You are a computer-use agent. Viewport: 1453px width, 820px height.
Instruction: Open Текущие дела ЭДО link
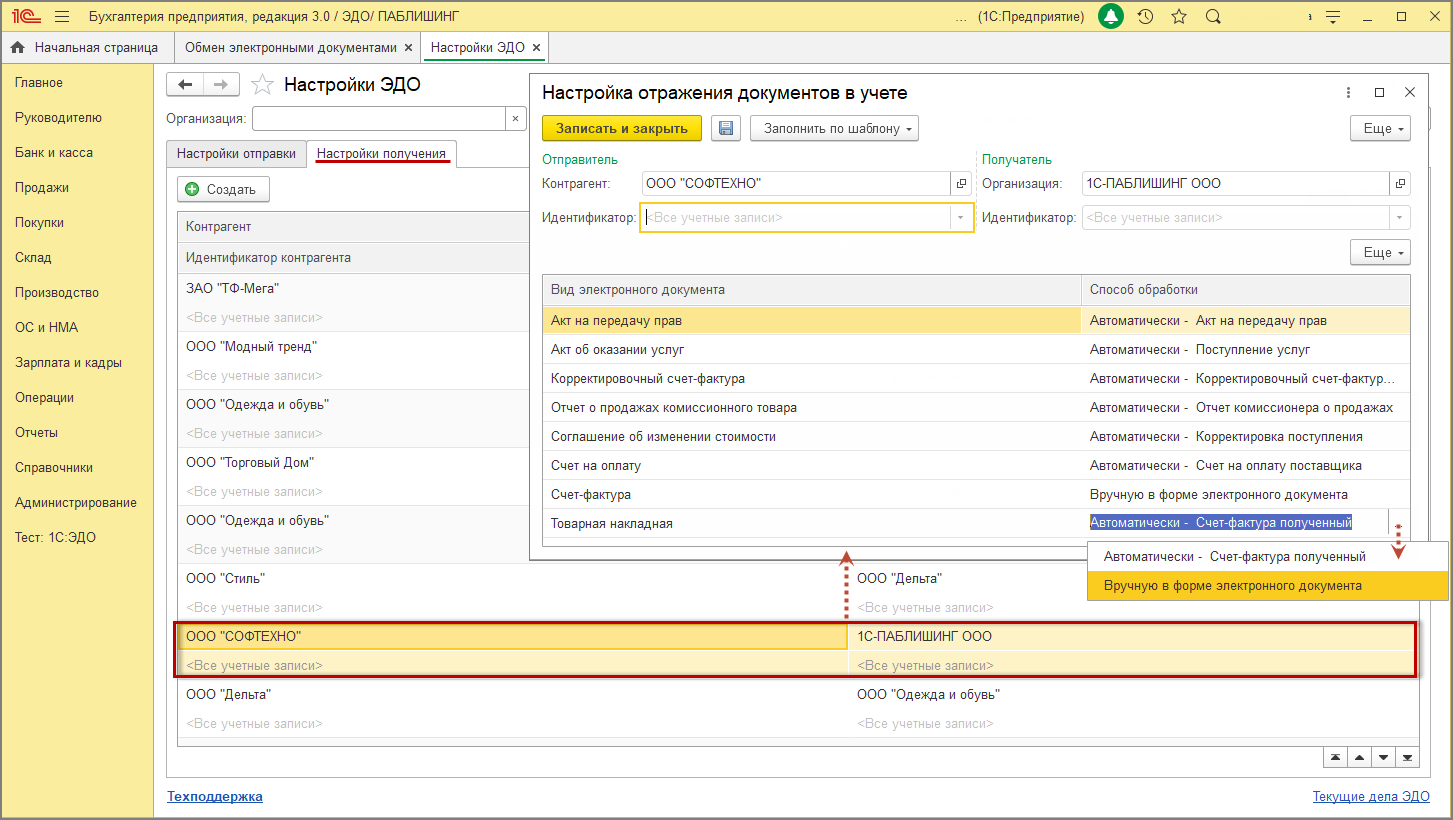tap(1371, 797)
